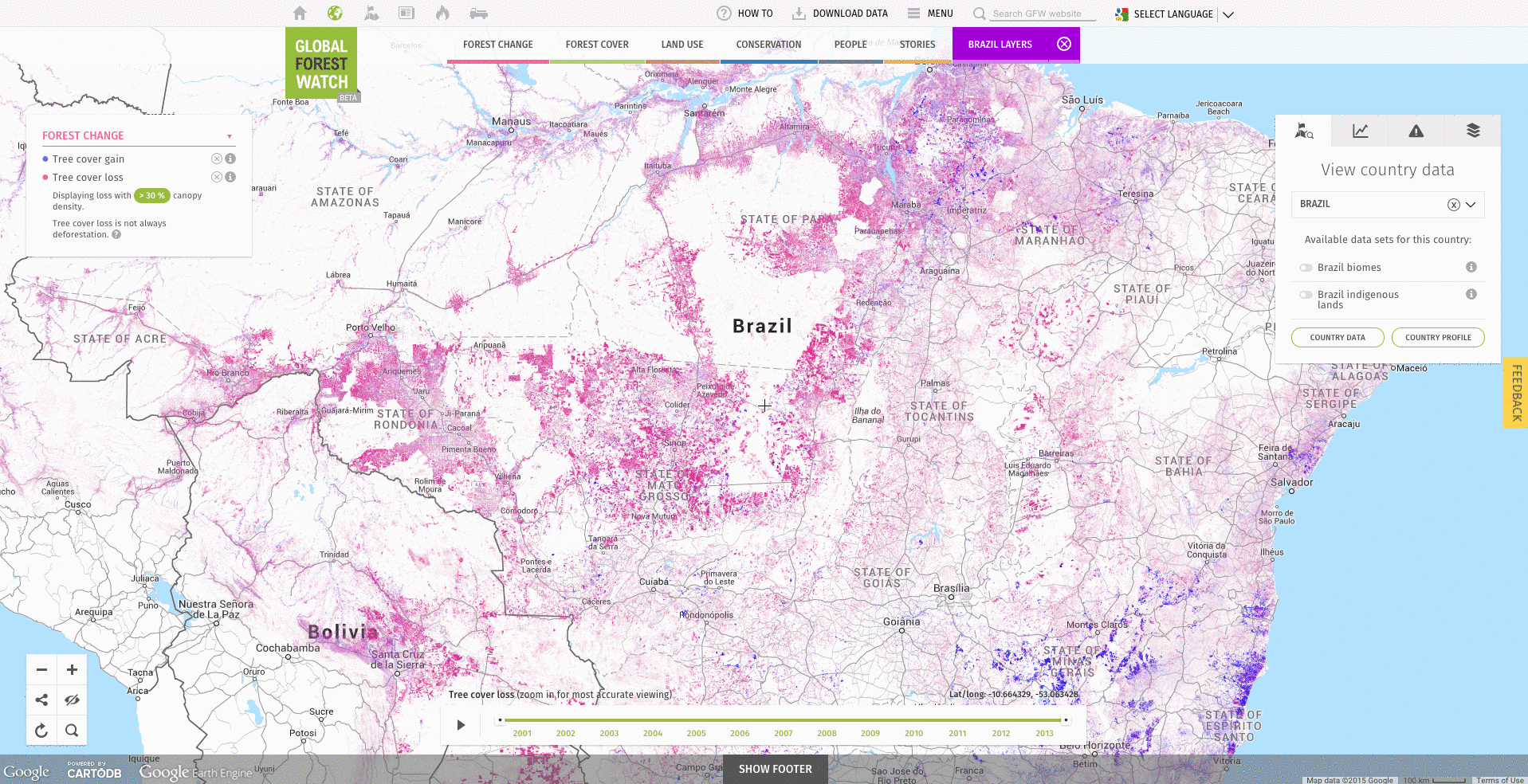Open the Conservation tab

point(768,45)
